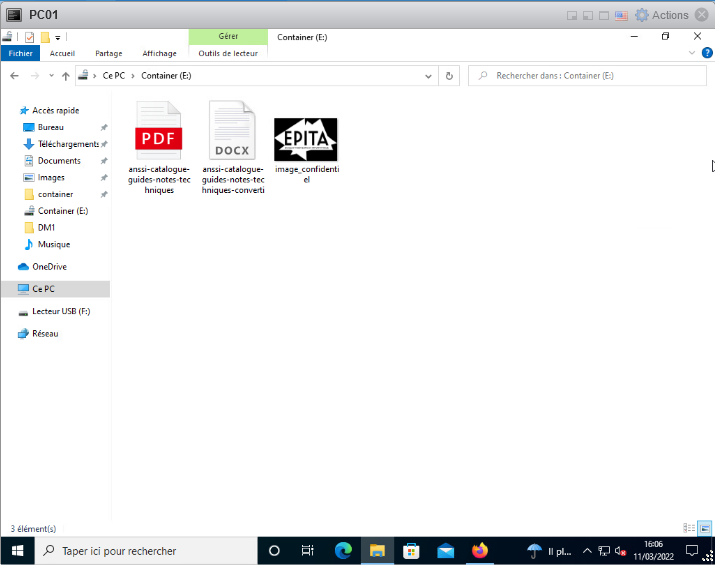
Task: Switch to the Affichage ribbon tab
Action: coord(159,53)
